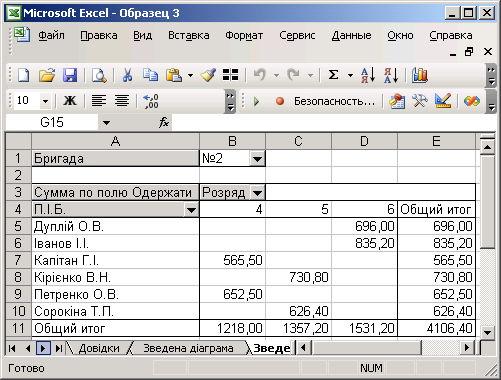Click the AutoSum sigma icon
The image size is (501, 380).
(333, 75)
